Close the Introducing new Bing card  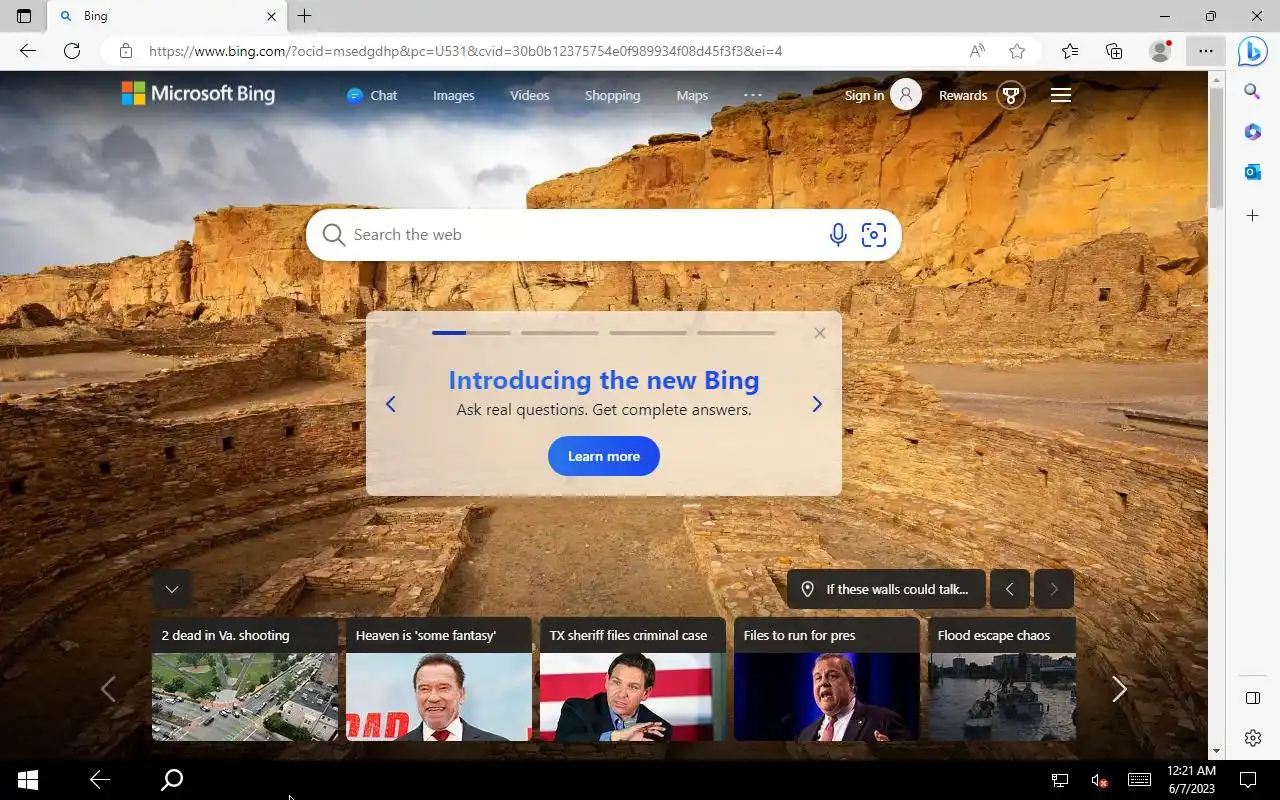click(x=820, y=333)
